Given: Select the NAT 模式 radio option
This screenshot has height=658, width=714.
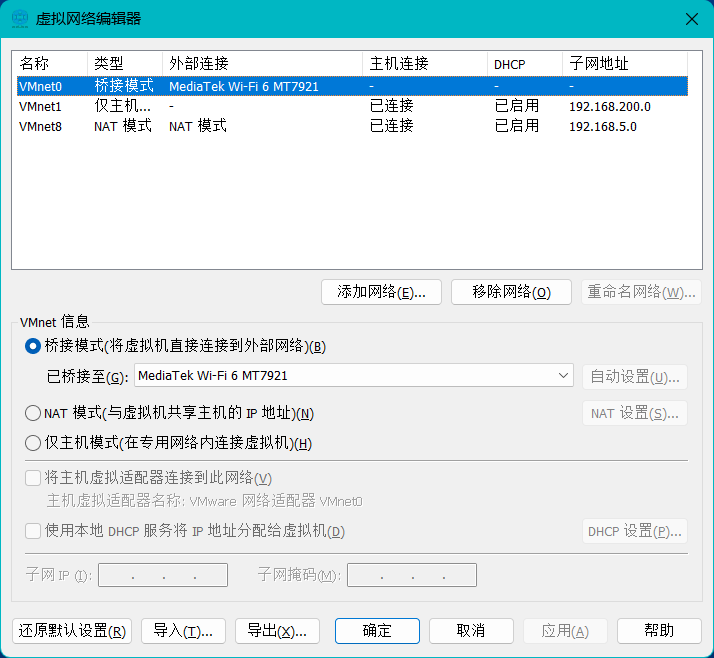Looking at the screenshot, I should [33, 413].
